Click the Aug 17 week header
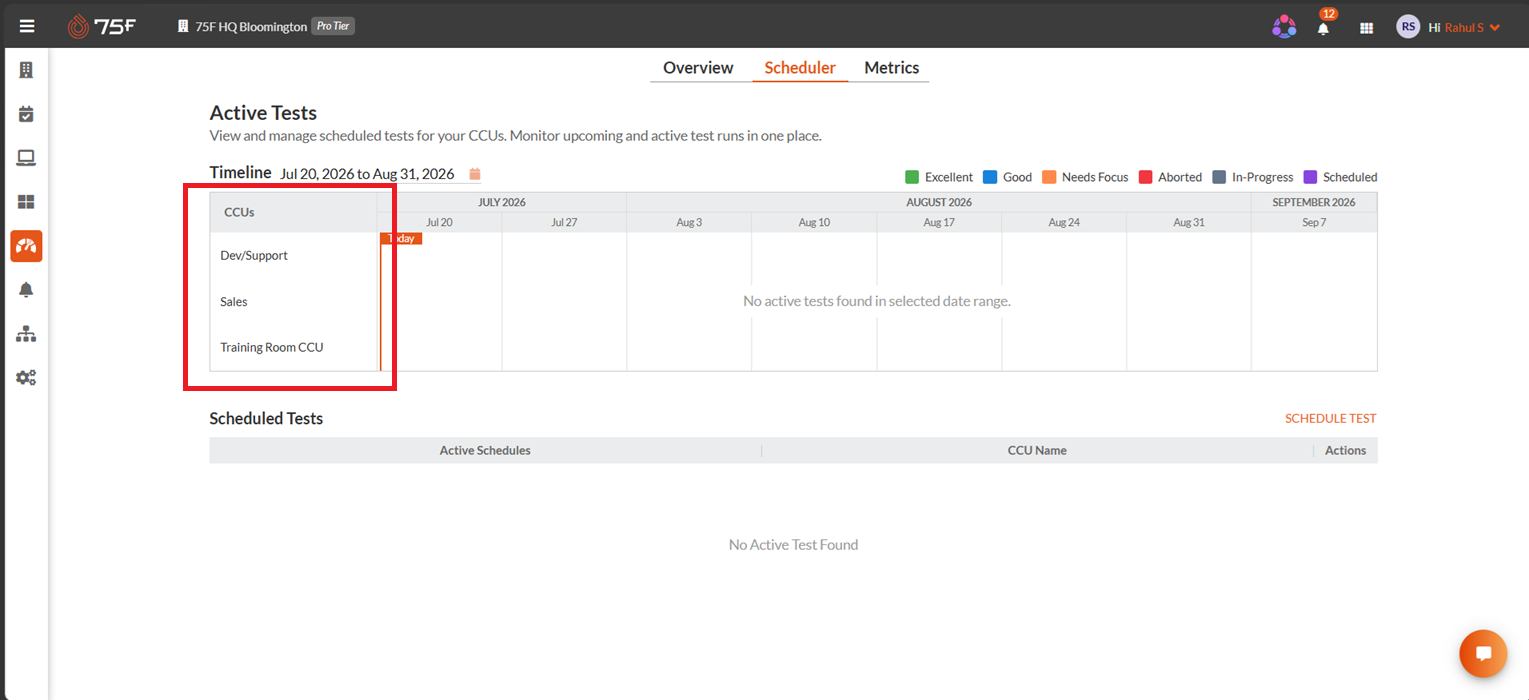This screenshot has width=1529, height=700. 939,222
